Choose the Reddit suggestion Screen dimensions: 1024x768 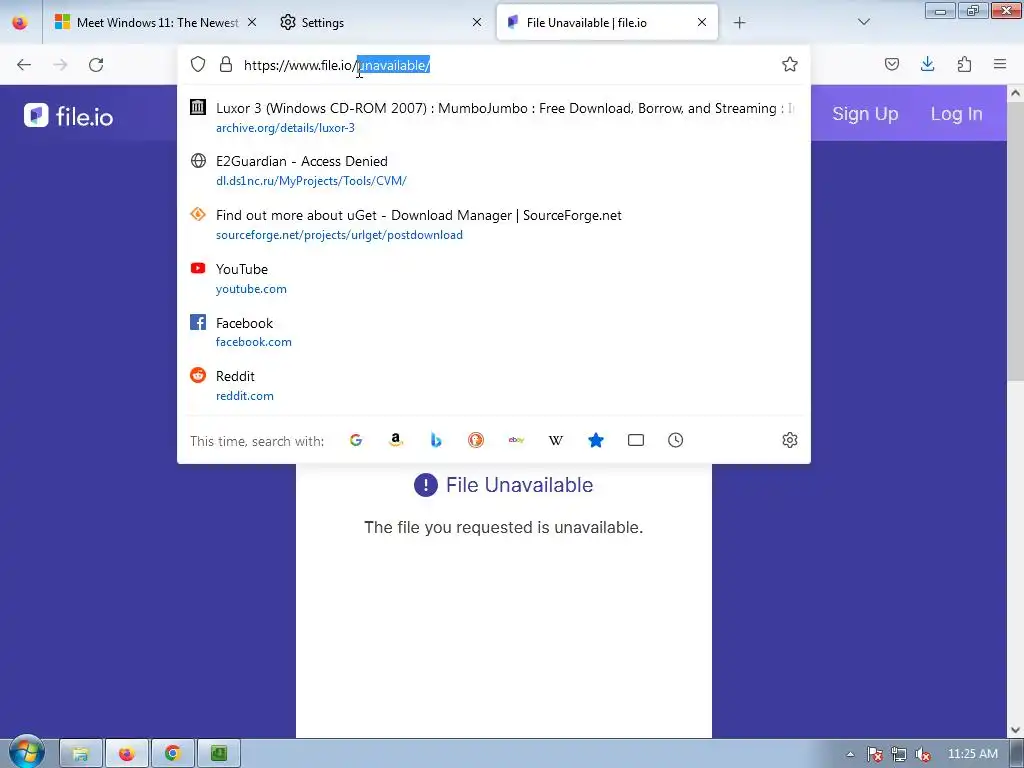click(x=493, y=385)
